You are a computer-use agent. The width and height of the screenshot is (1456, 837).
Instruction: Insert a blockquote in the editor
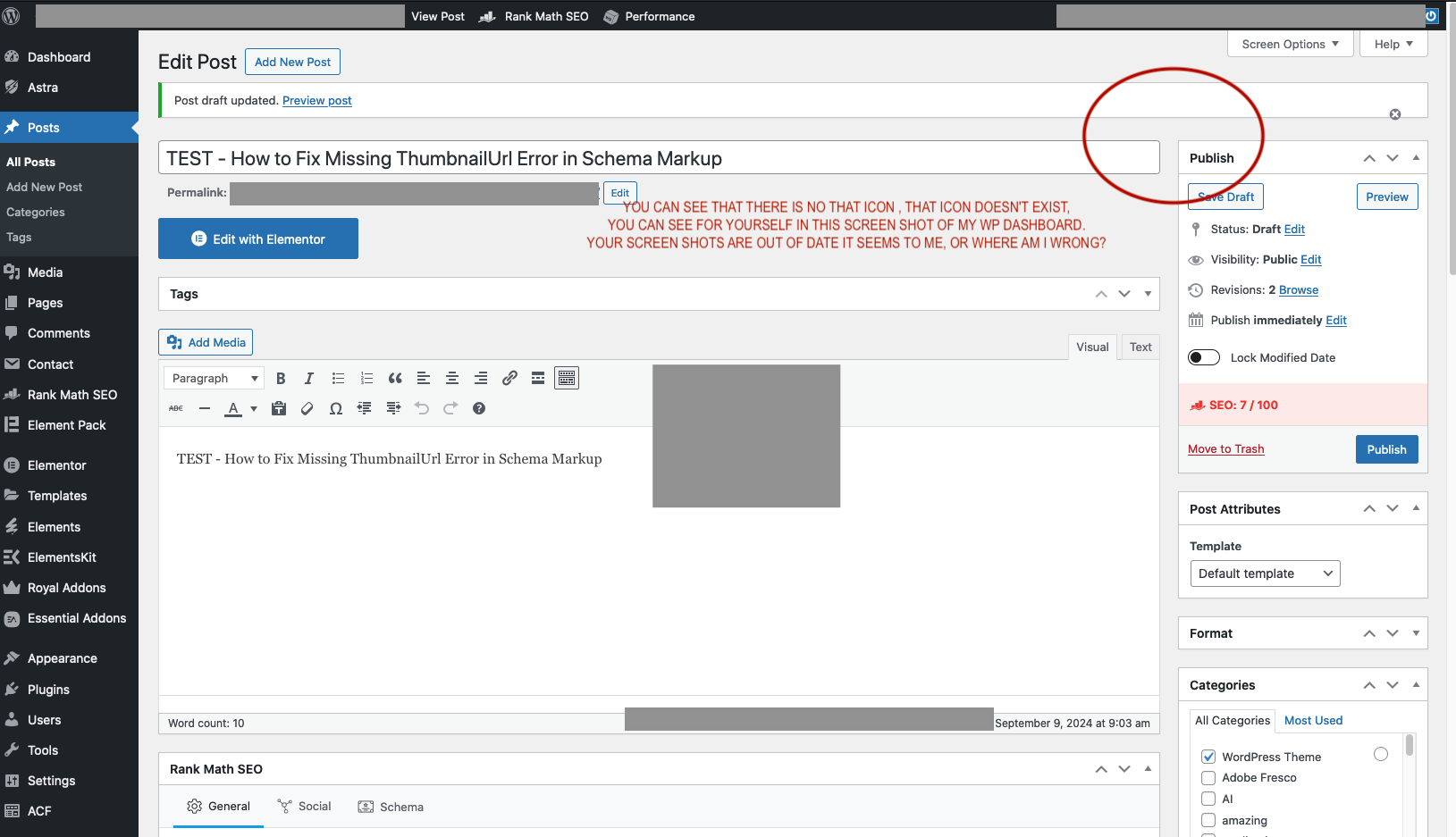395,379
